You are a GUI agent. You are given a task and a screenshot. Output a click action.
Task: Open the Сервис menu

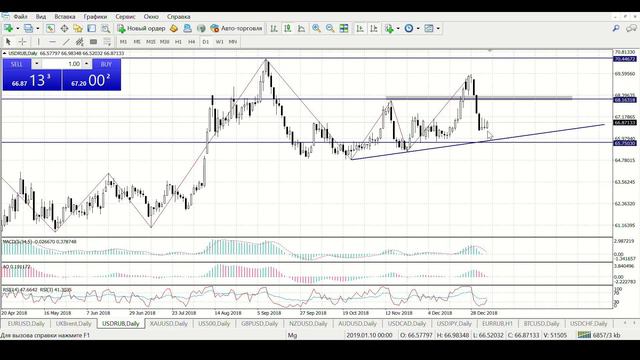tap(125, 17)
